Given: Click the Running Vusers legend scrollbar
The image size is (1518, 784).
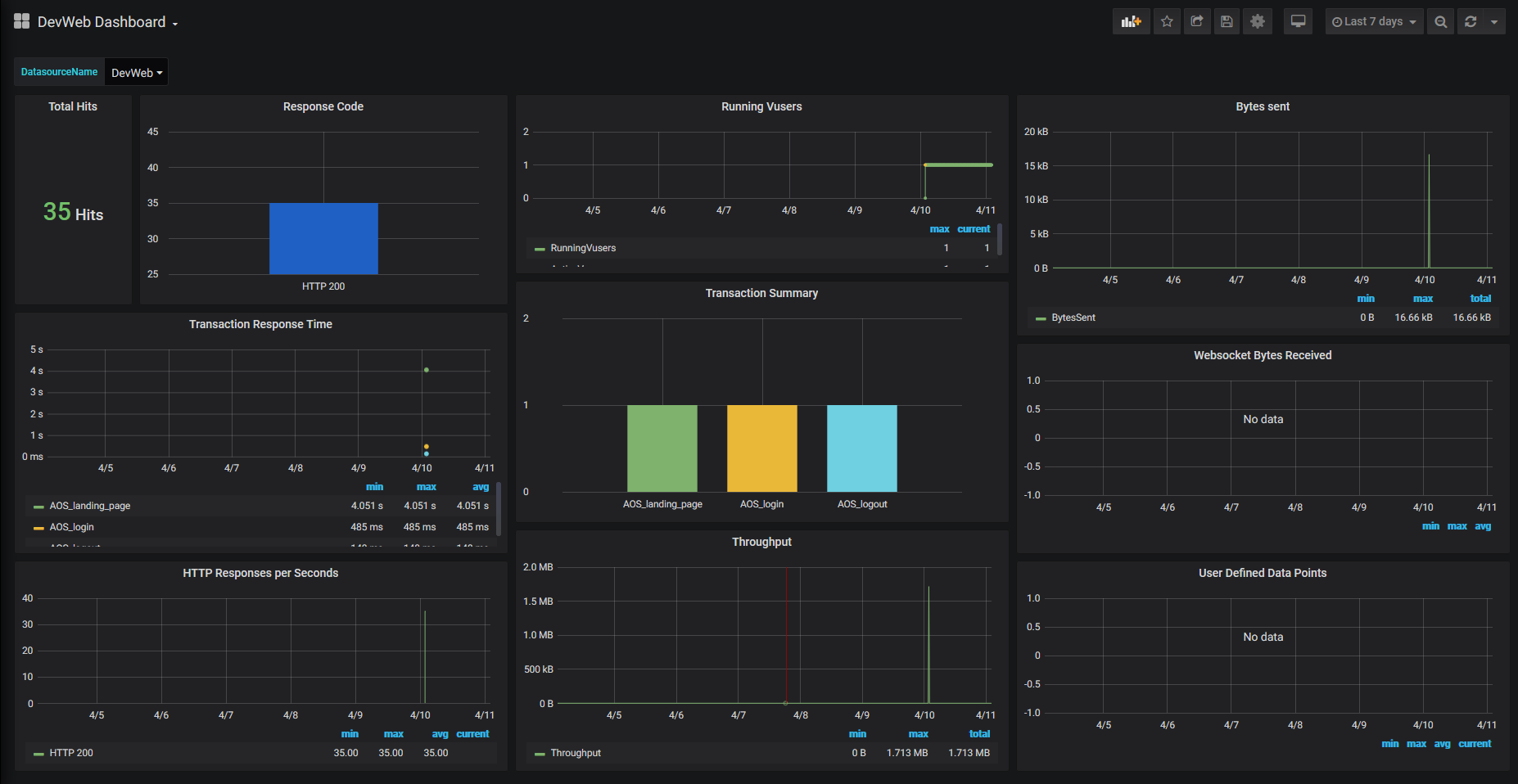Looking at the screenshot, I should pyautogui.click(x=1000, y=239).
